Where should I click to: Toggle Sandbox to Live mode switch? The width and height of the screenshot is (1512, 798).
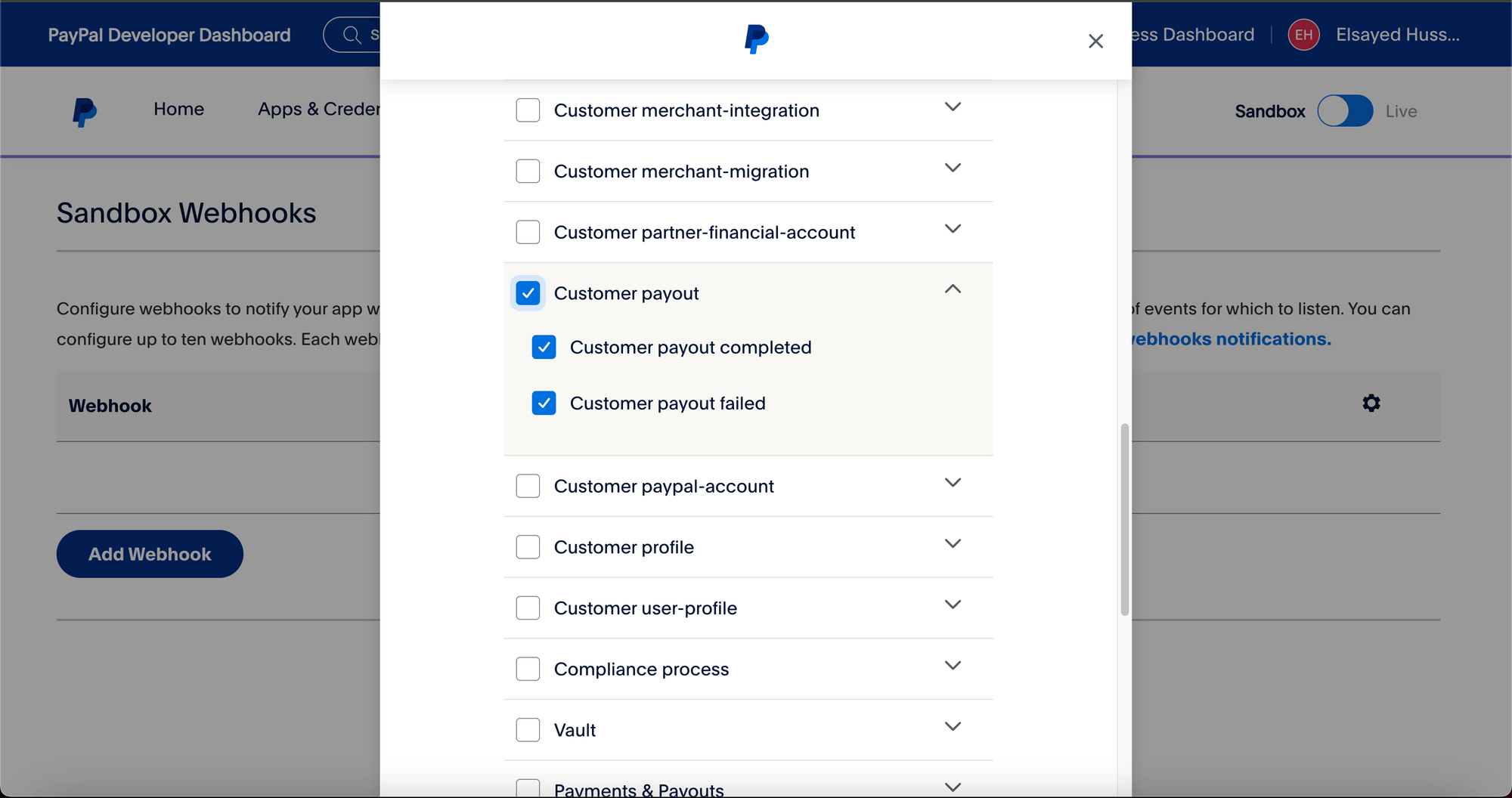(1345, 111)
